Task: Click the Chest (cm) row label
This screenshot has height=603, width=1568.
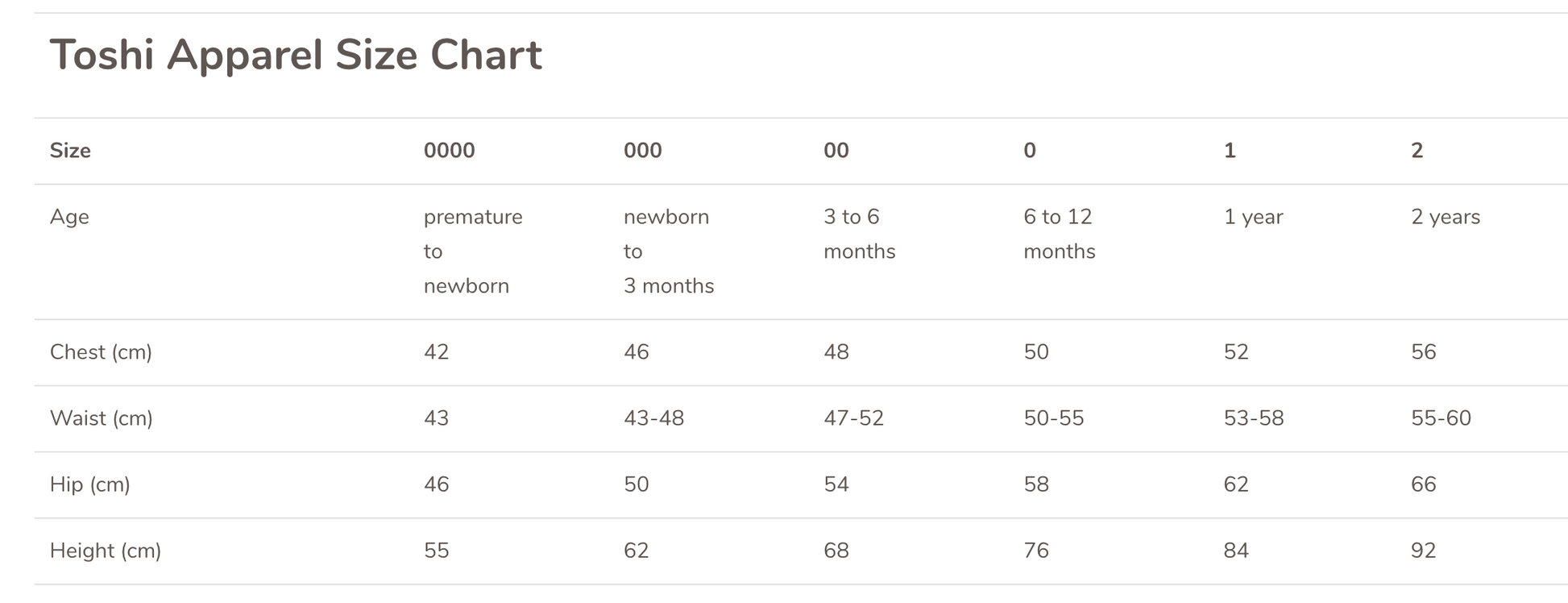Action: 101,352
